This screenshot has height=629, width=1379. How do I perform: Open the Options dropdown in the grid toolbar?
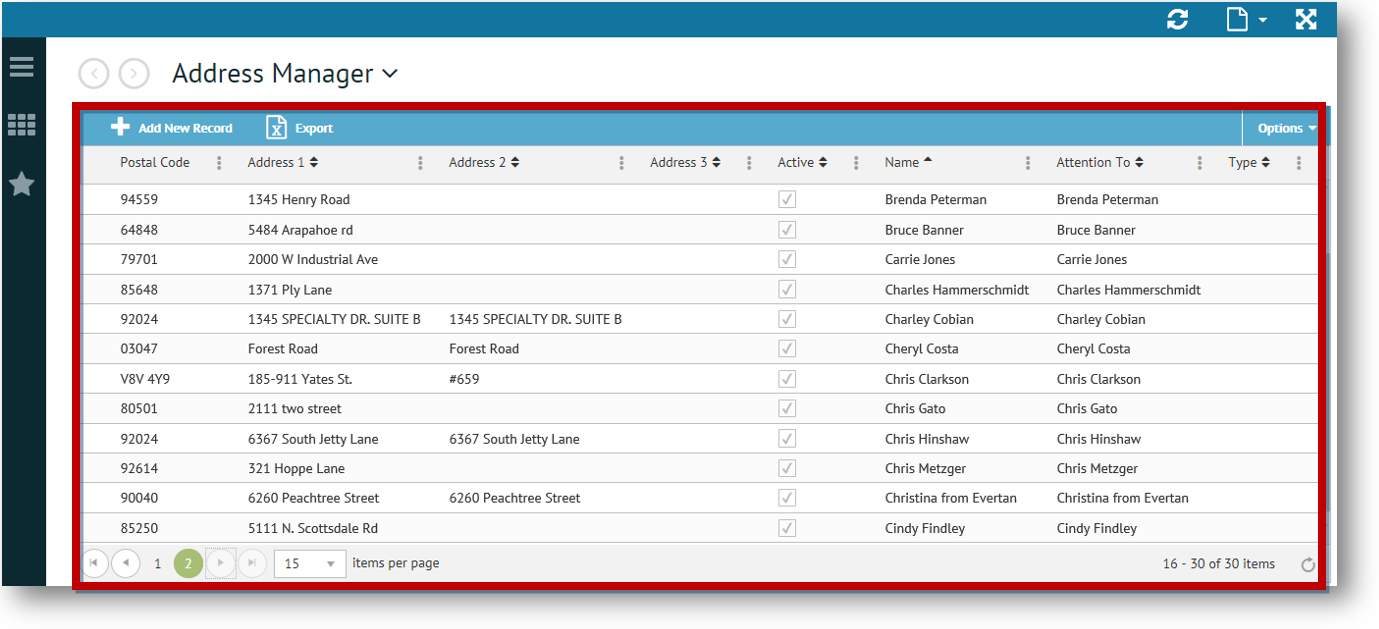click(1286, 128)
